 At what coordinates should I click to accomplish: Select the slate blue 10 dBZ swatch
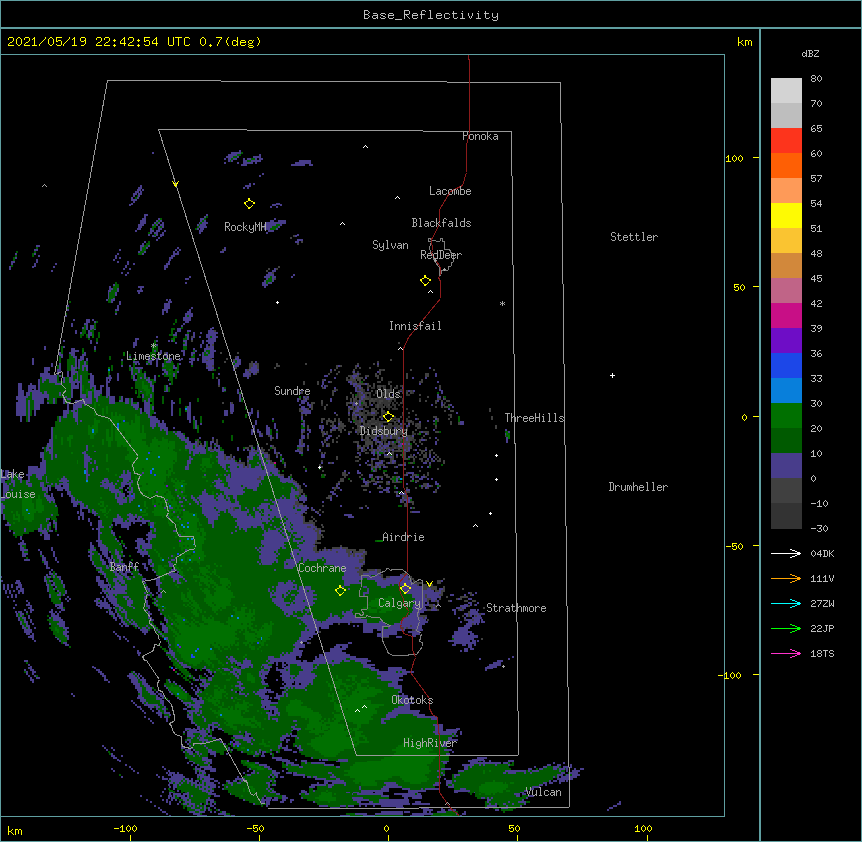(x=786, y=466)
